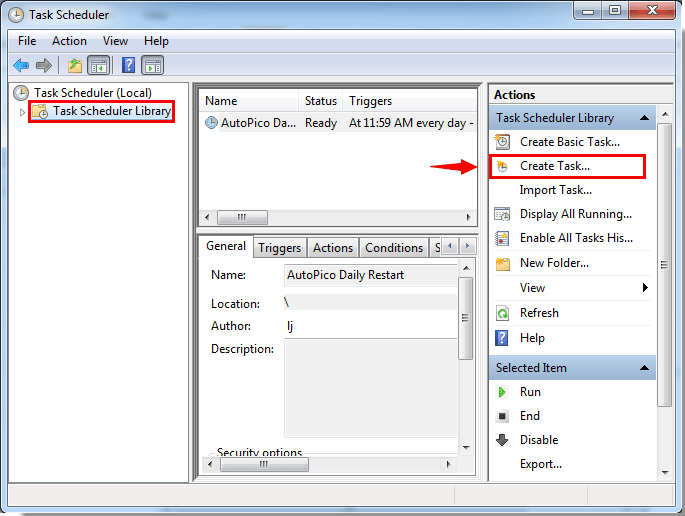This screenshot has height=516, width=685.
Task: Click the Up one level folder icon
Action: coord(75,66)
